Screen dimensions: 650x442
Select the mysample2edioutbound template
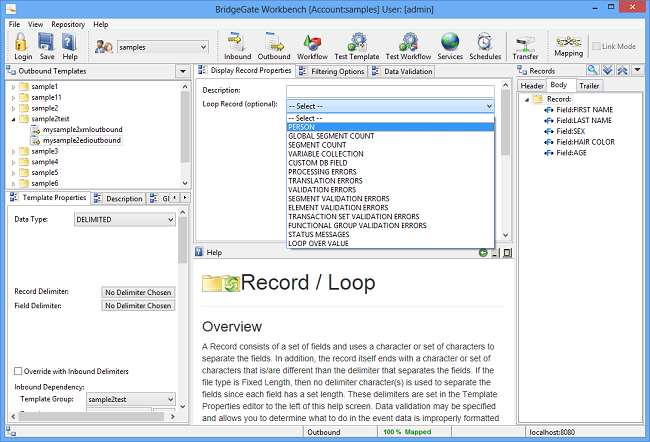click(x=82, y=141)
